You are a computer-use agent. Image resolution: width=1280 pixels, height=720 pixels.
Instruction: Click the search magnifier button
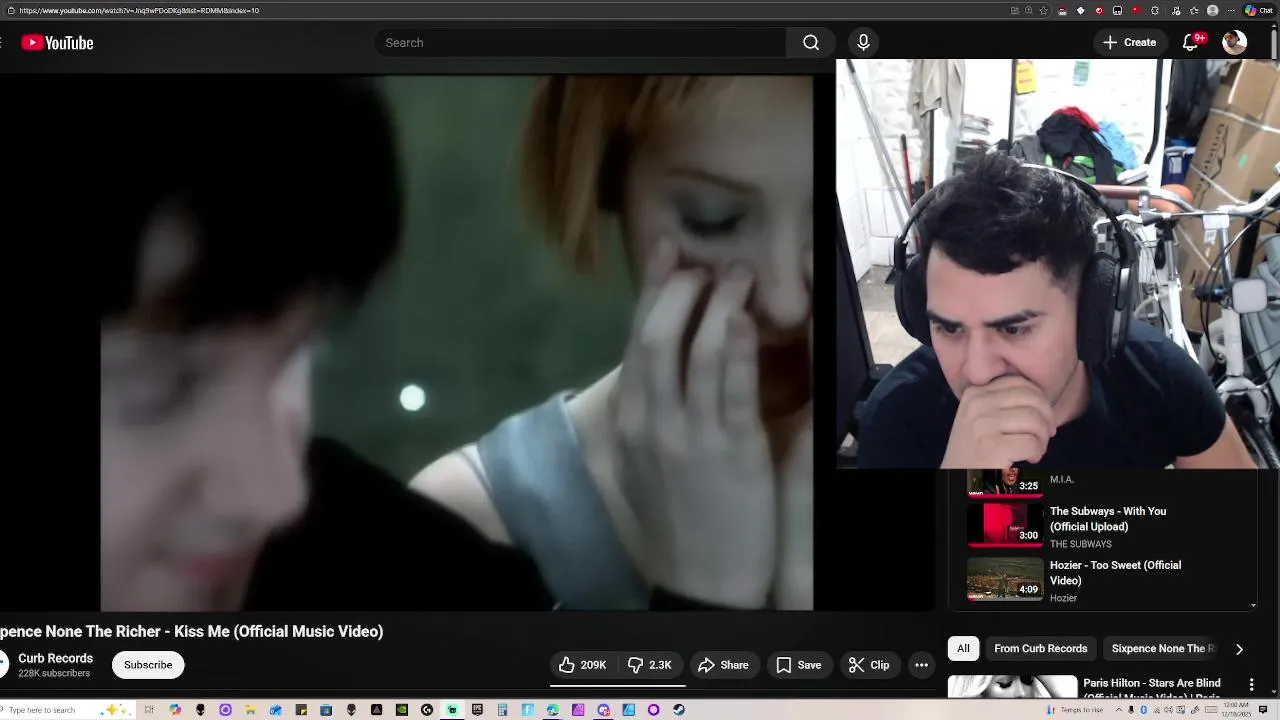point(811,42)
